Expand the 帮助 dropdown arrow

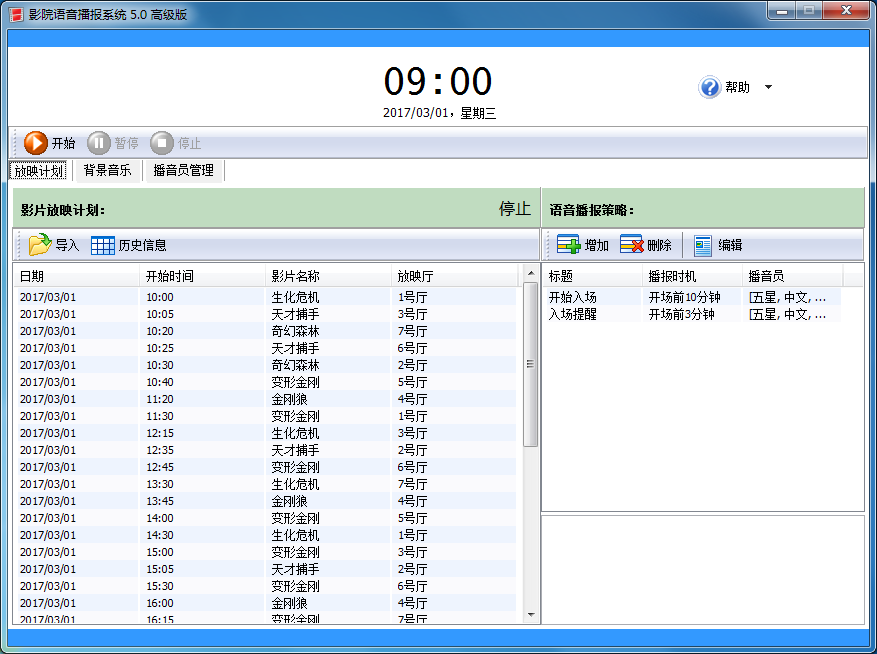point(769,87)
